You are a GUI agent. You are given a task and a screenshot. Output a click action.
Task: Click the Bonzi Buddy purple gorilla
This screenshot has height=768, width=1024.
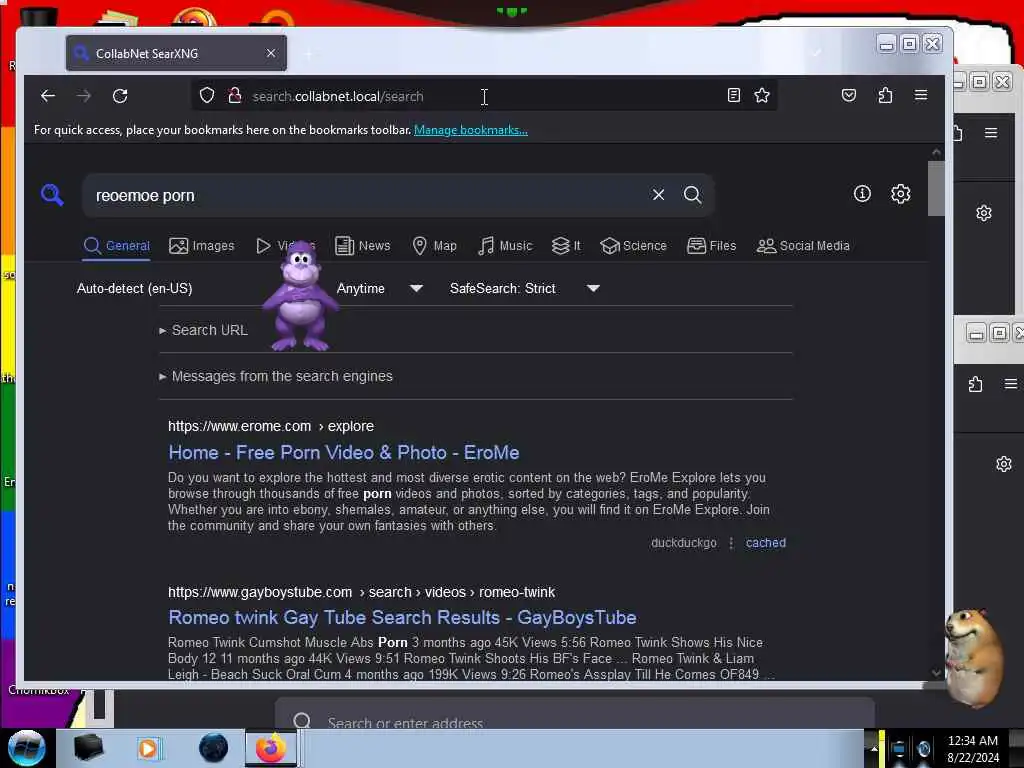300,297
